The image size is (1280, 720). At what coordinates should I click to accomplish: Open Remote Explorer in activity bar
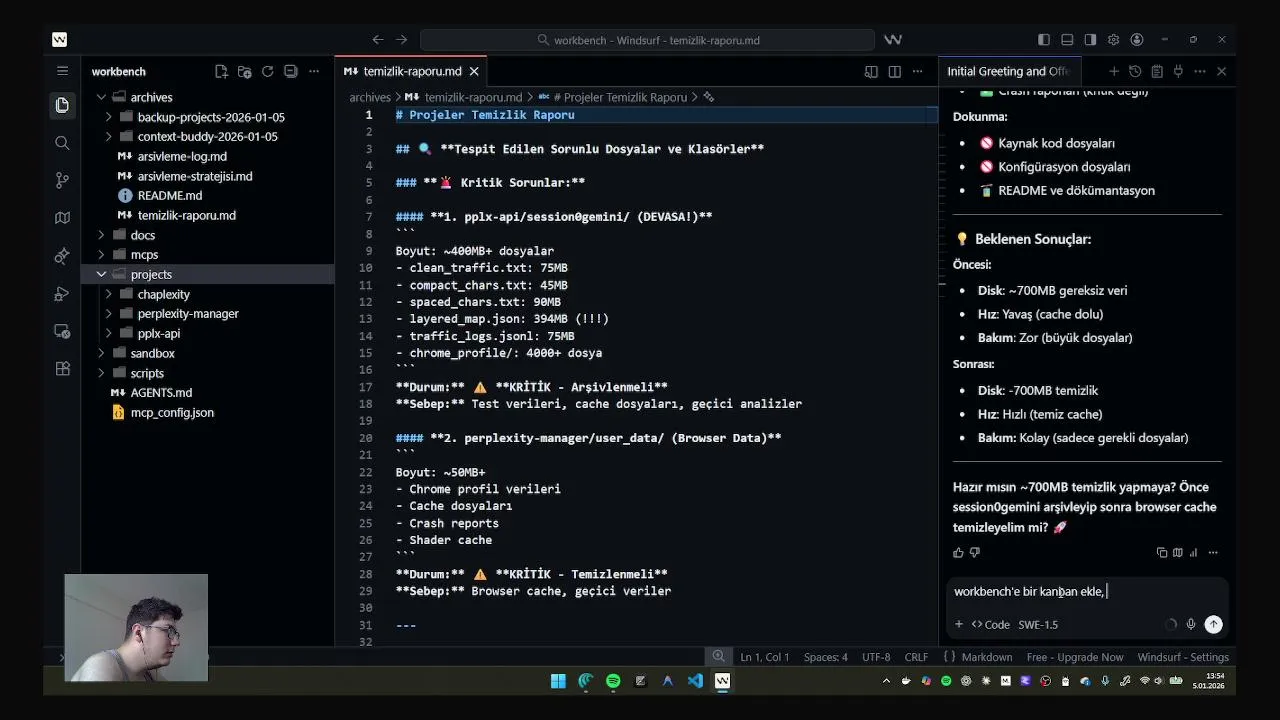coord(62,331)
